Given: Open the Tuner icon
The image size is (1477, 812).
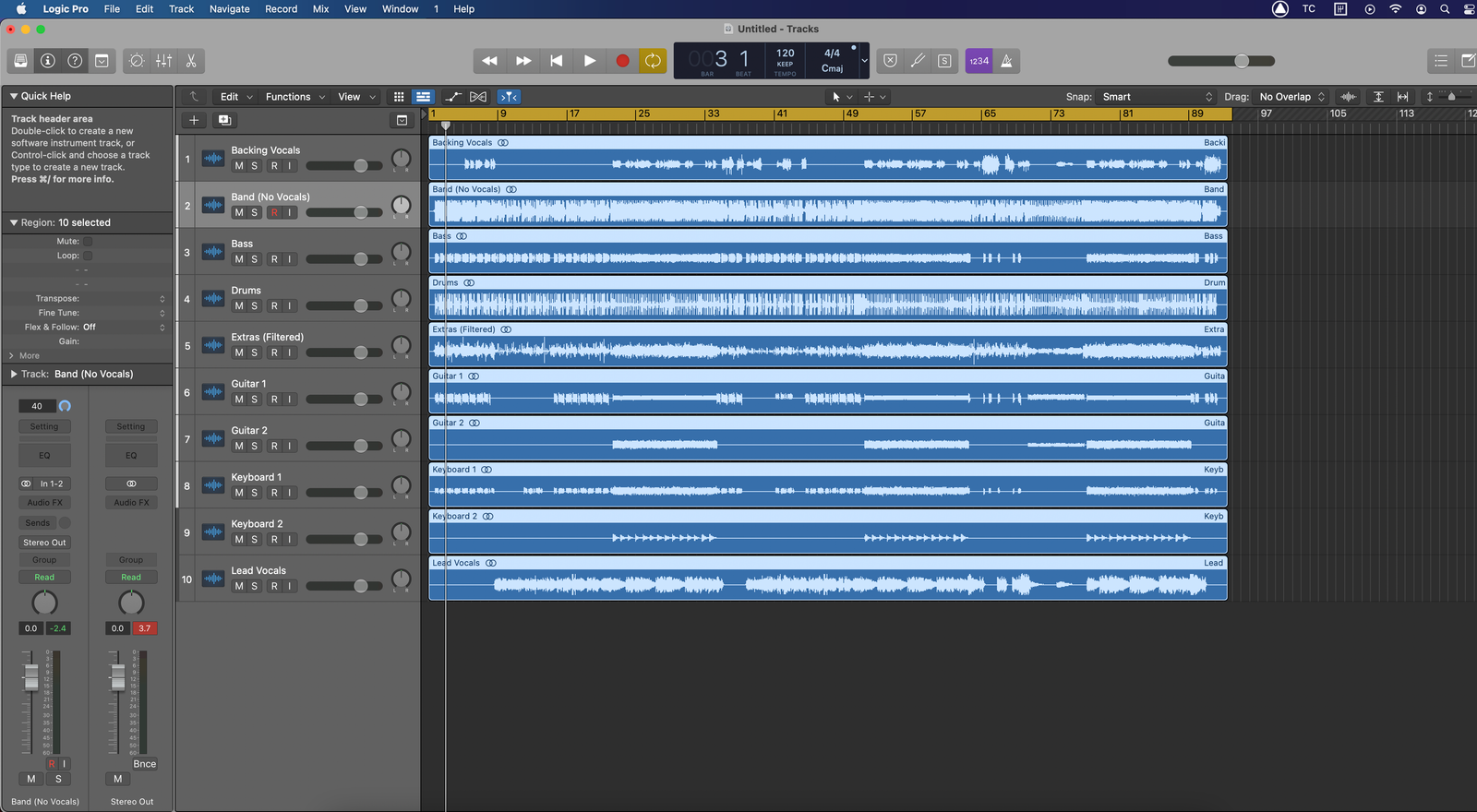Looking at the screenshot, I should (918, 61).
